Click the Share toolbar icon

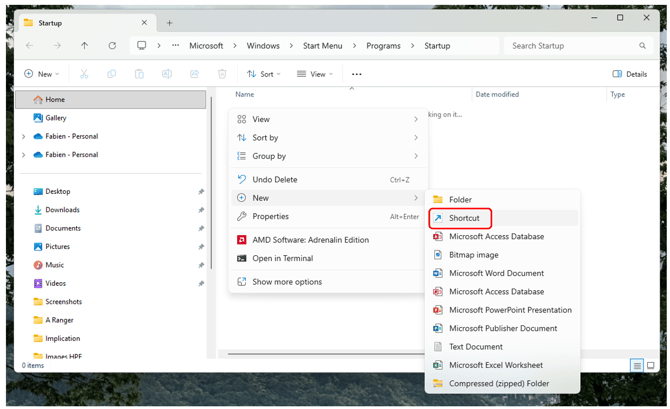194,74
